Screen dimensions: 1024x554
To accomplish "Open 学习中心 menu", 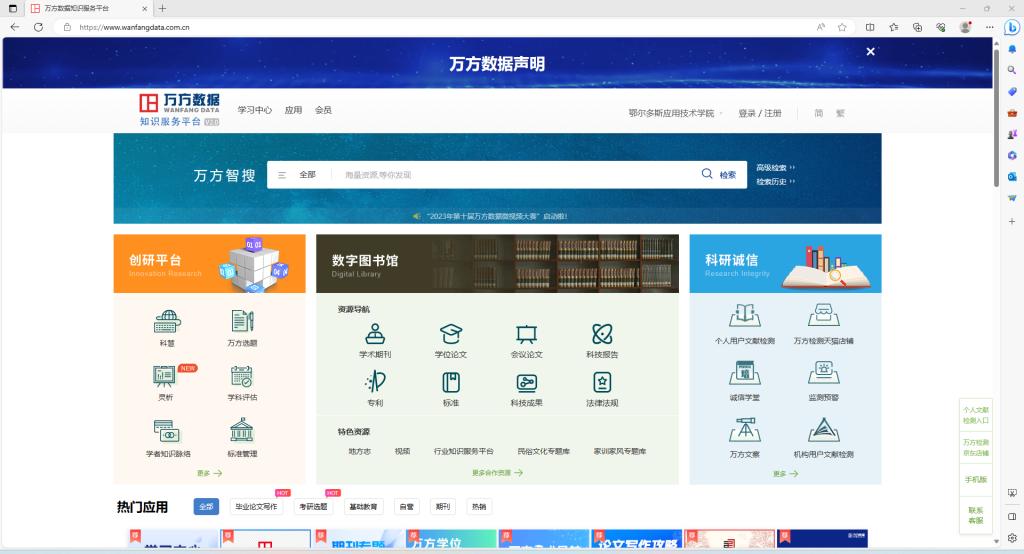I will point(255,110).
